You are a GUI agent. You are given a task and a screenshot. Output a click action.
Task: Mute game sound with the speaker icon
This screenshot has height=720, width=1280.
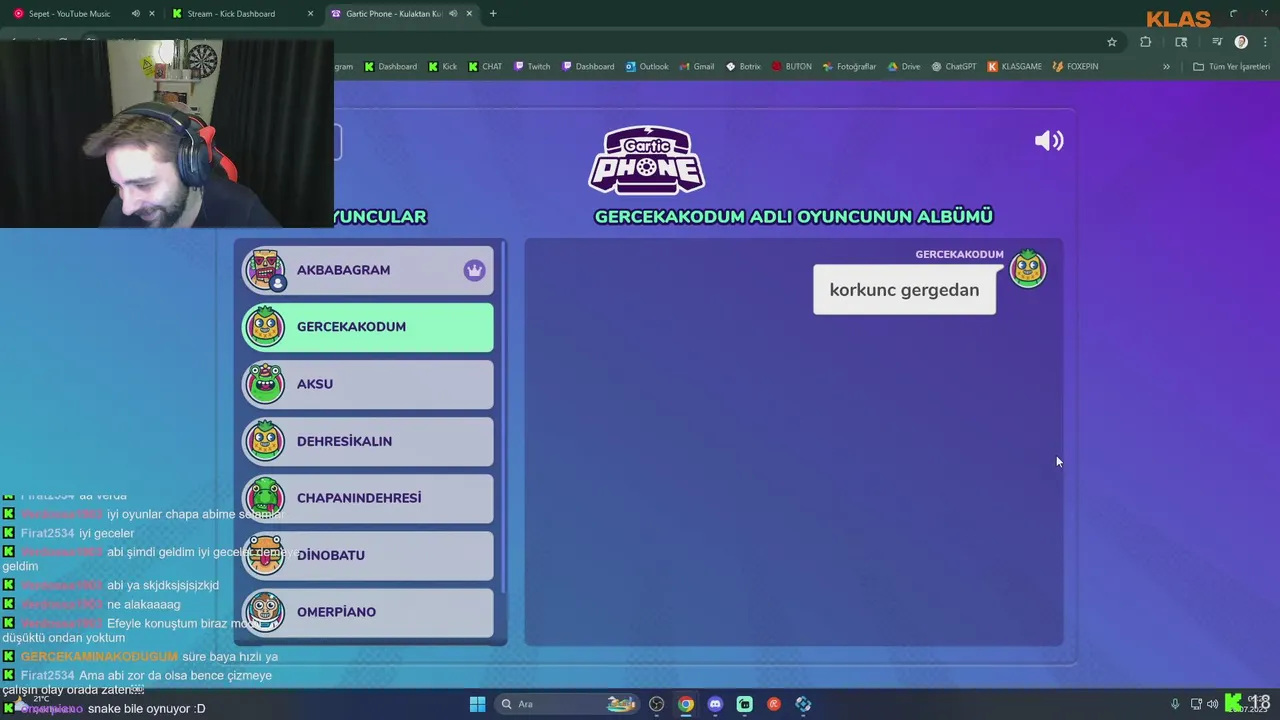pyautogui.click(x=1049, y=141)
